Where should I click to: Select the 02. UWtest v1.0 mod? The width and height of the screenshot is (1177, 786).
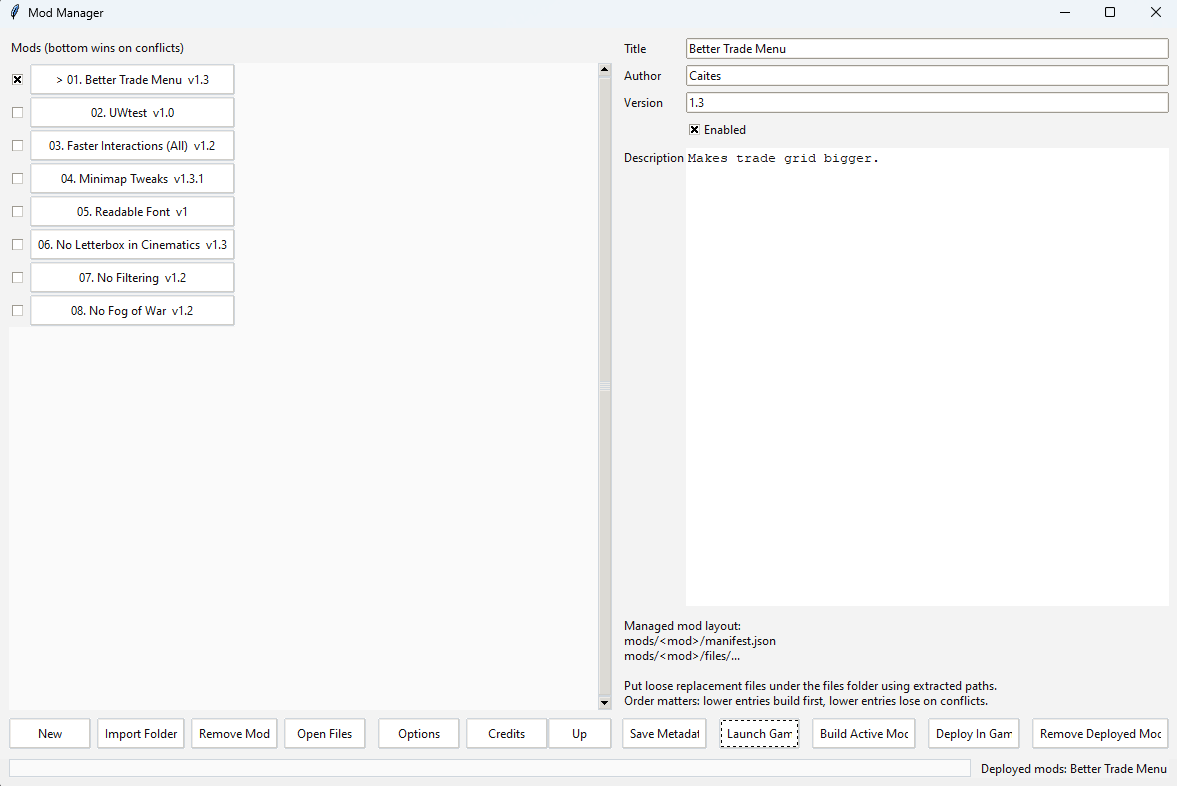[x=132, y=113]
